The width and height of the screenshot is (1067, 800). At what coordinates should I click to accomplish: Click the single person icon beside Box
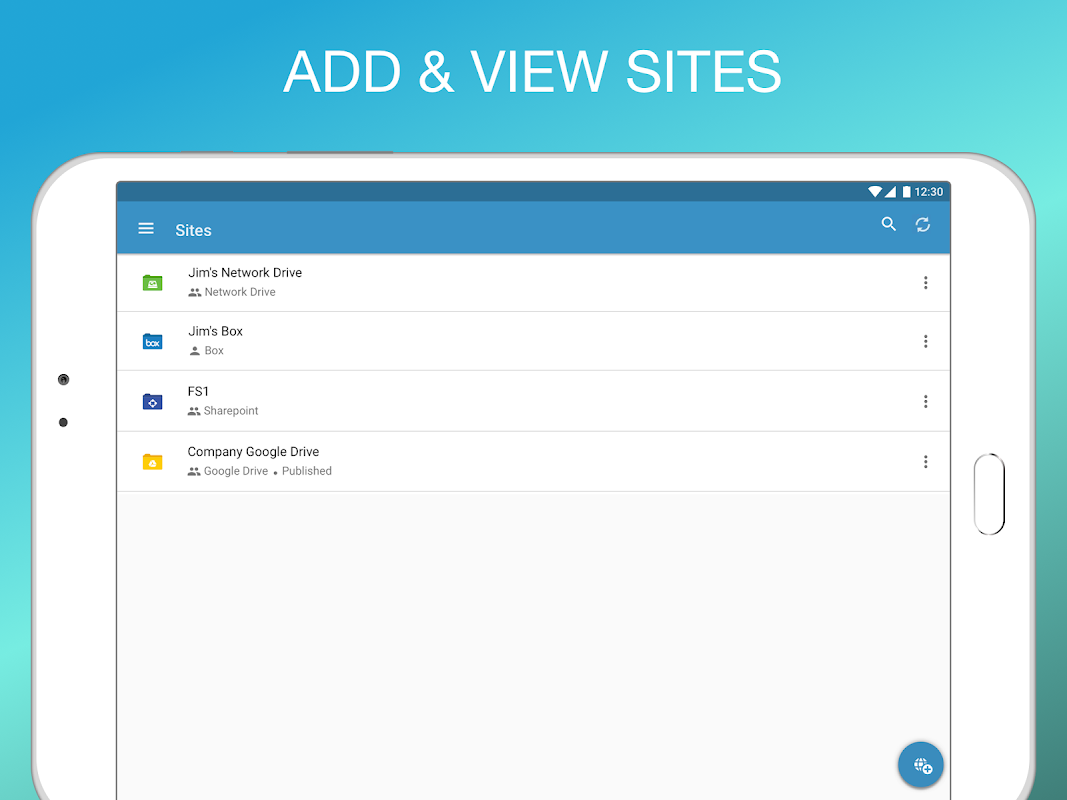(x=195, y=351)
